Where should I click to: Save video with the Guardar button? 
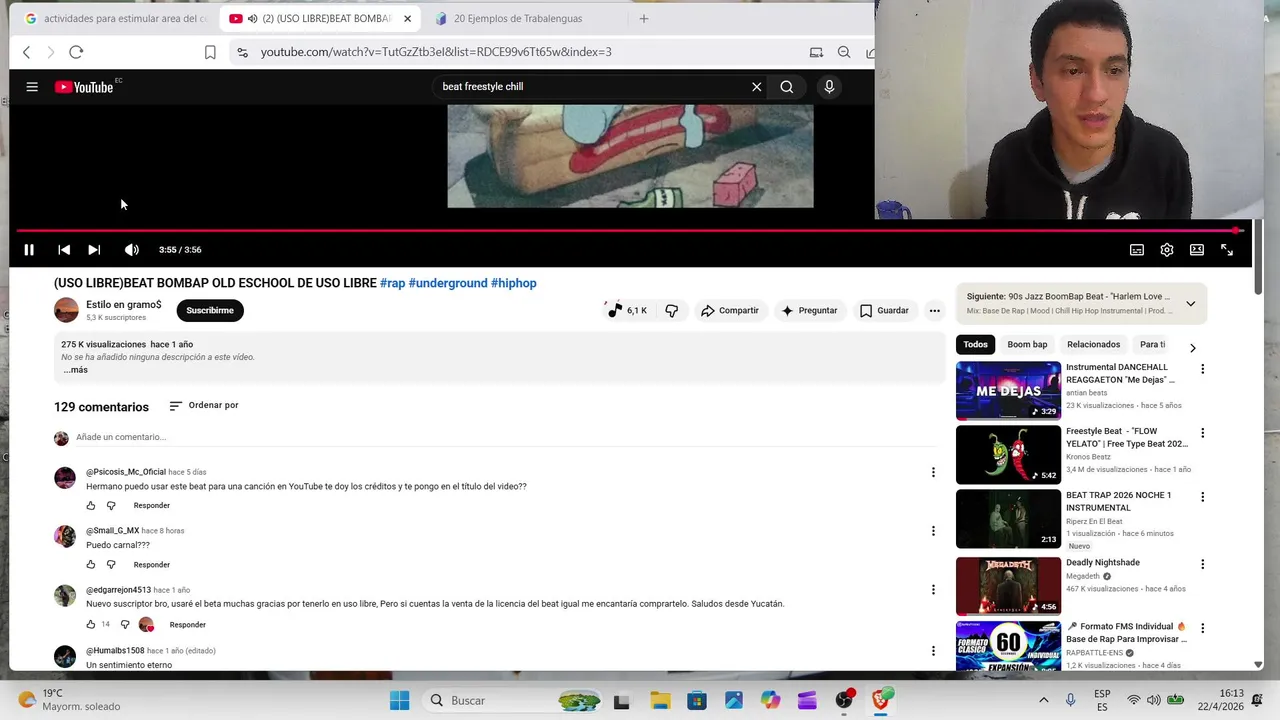coord(884,310)
